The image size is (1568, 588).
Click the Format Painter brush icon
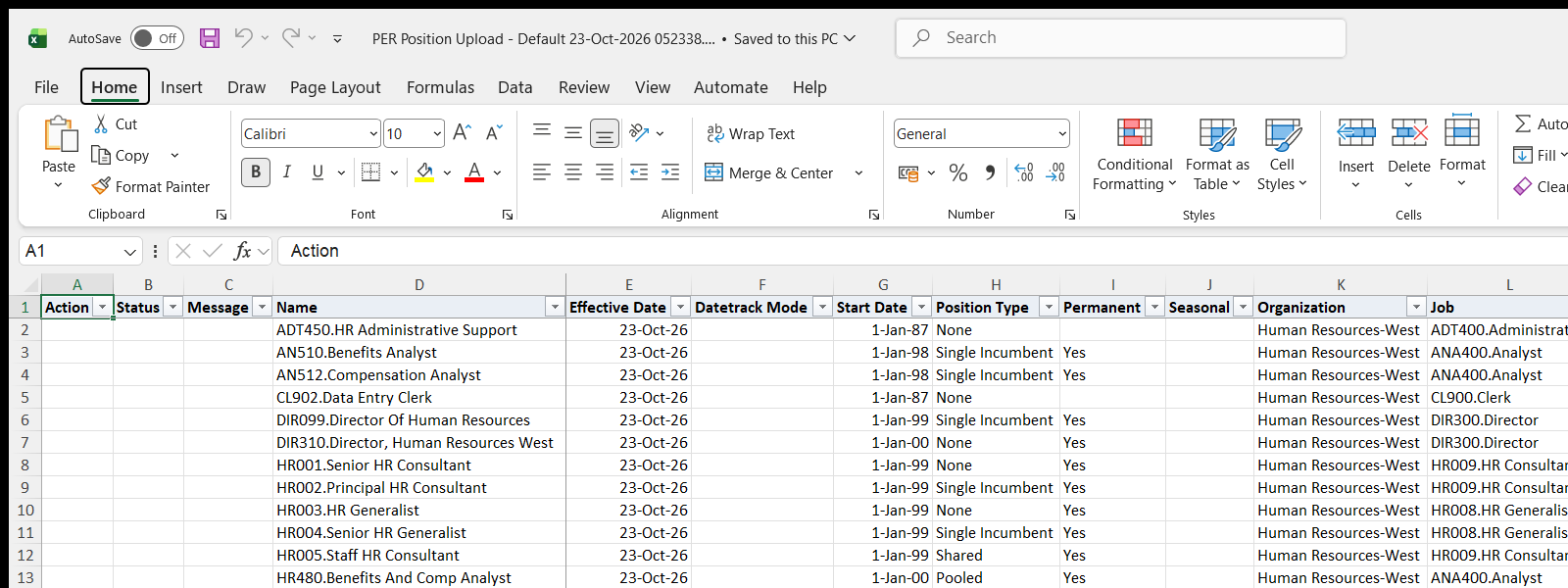click(101, 186)
